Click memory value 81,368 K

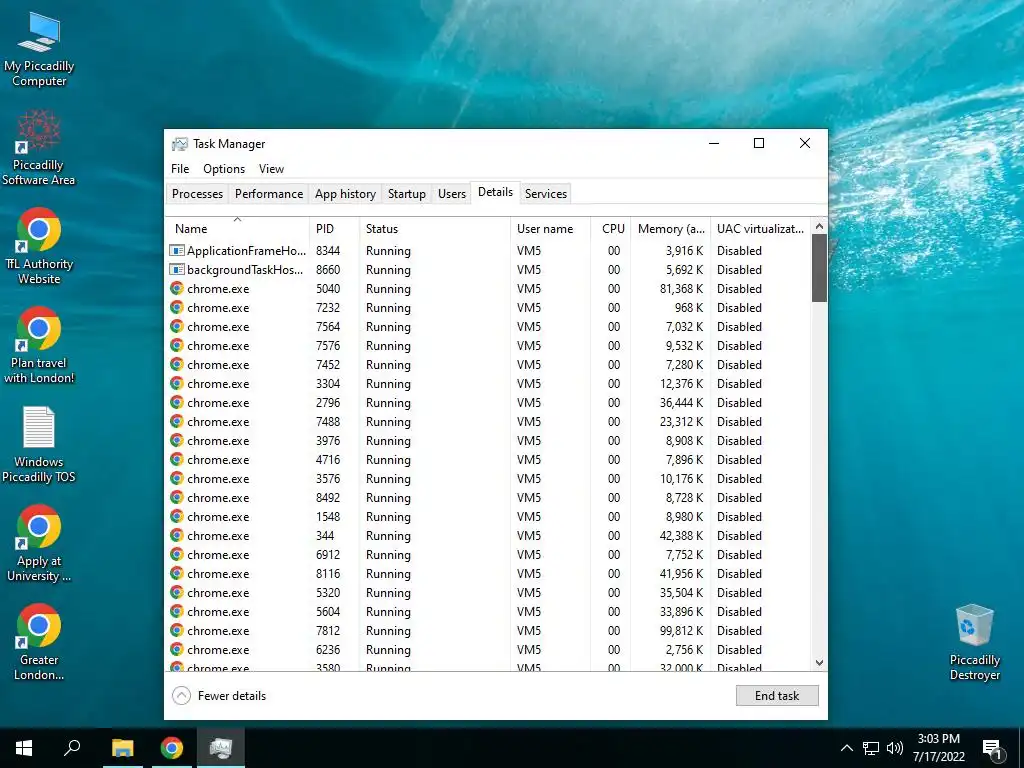click(x=681, y=289)
